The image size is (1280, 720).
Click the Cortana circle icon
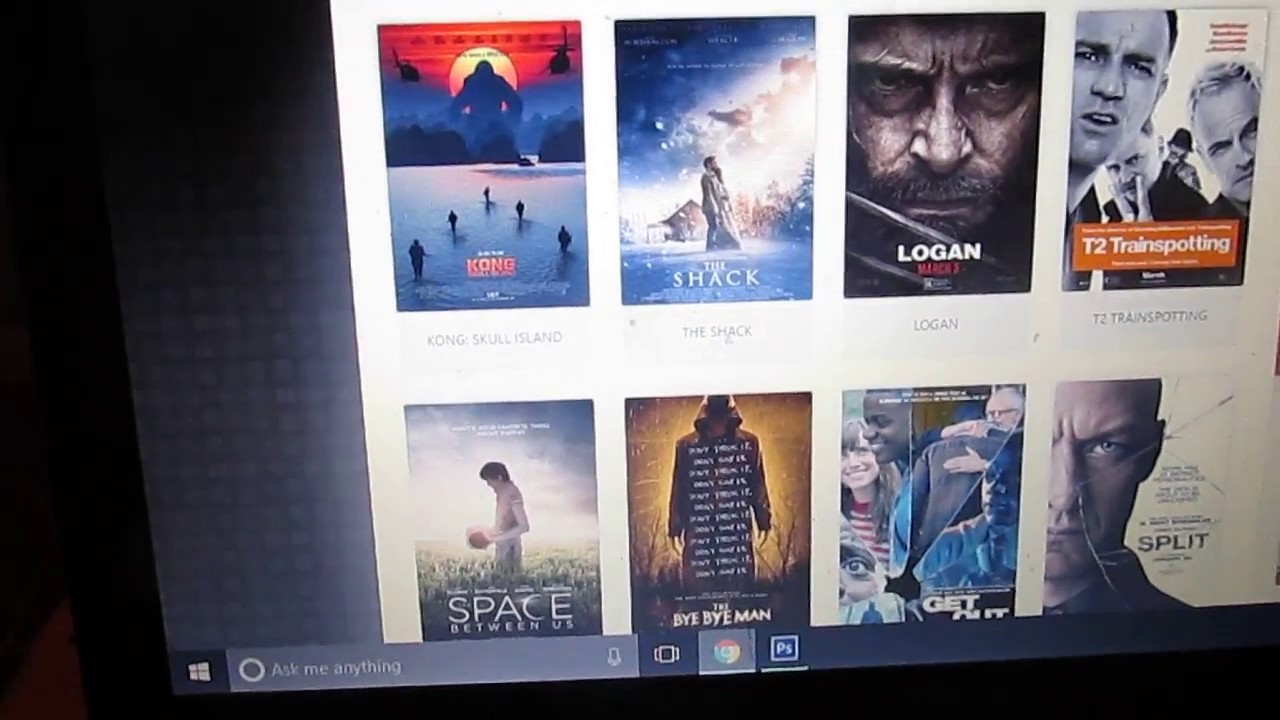coord(252,669)
